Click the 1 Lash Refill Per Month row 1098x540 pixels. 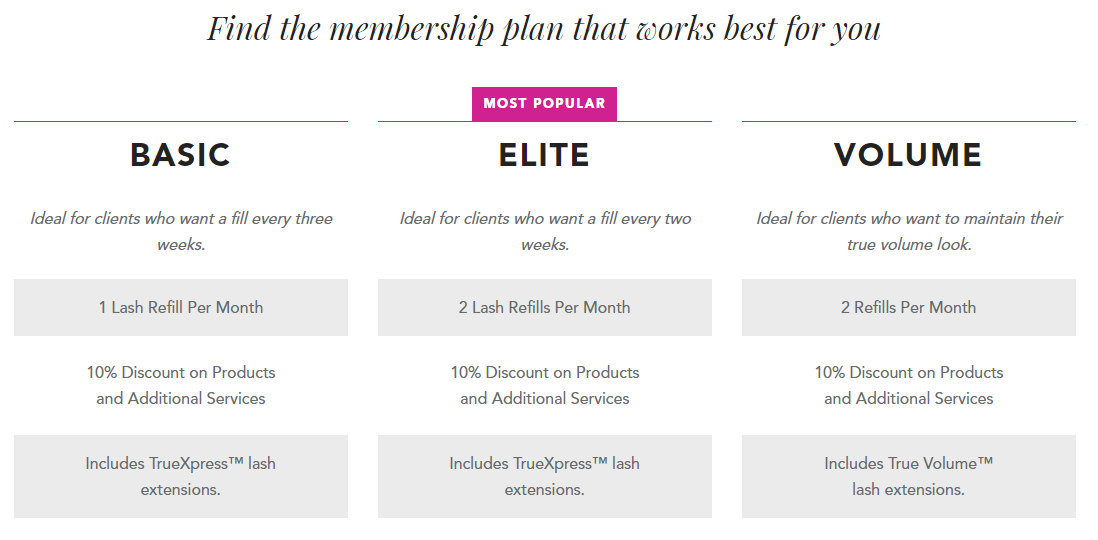181,307
